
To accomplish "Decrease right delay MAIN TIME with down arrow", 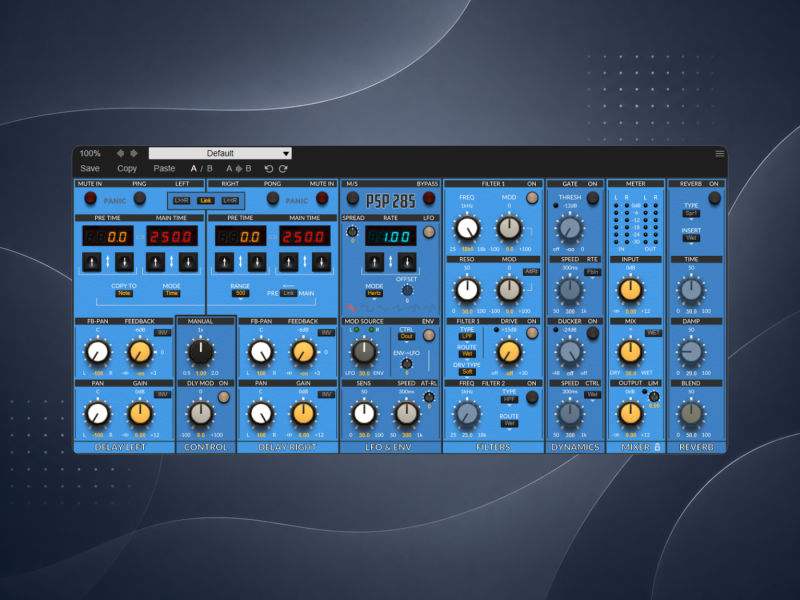I will 321,262.
